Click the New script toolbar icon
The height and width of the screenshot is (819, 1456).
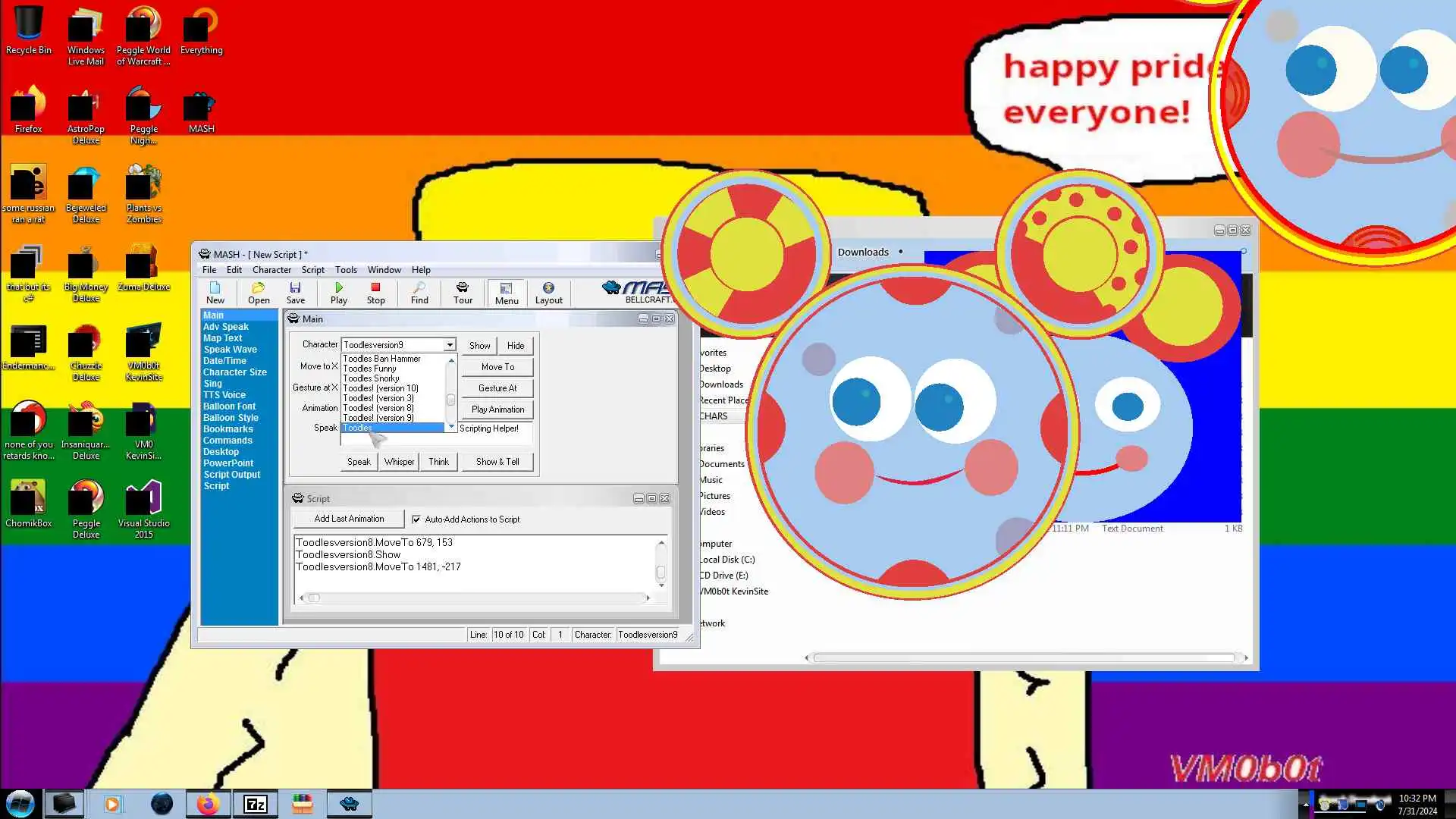215,292
